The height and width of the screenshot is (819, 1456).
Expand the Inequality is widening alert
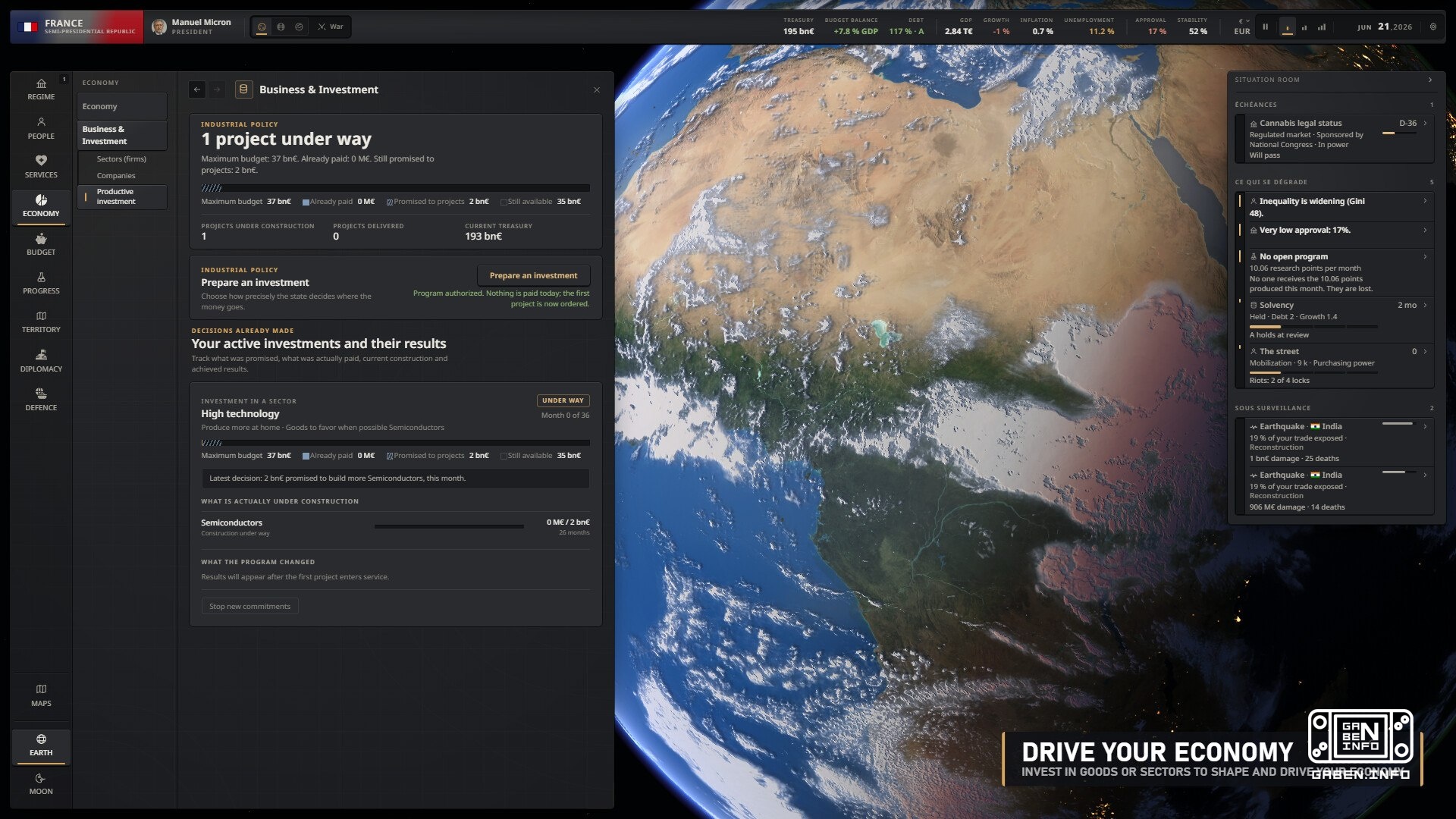coord(1425,201)
